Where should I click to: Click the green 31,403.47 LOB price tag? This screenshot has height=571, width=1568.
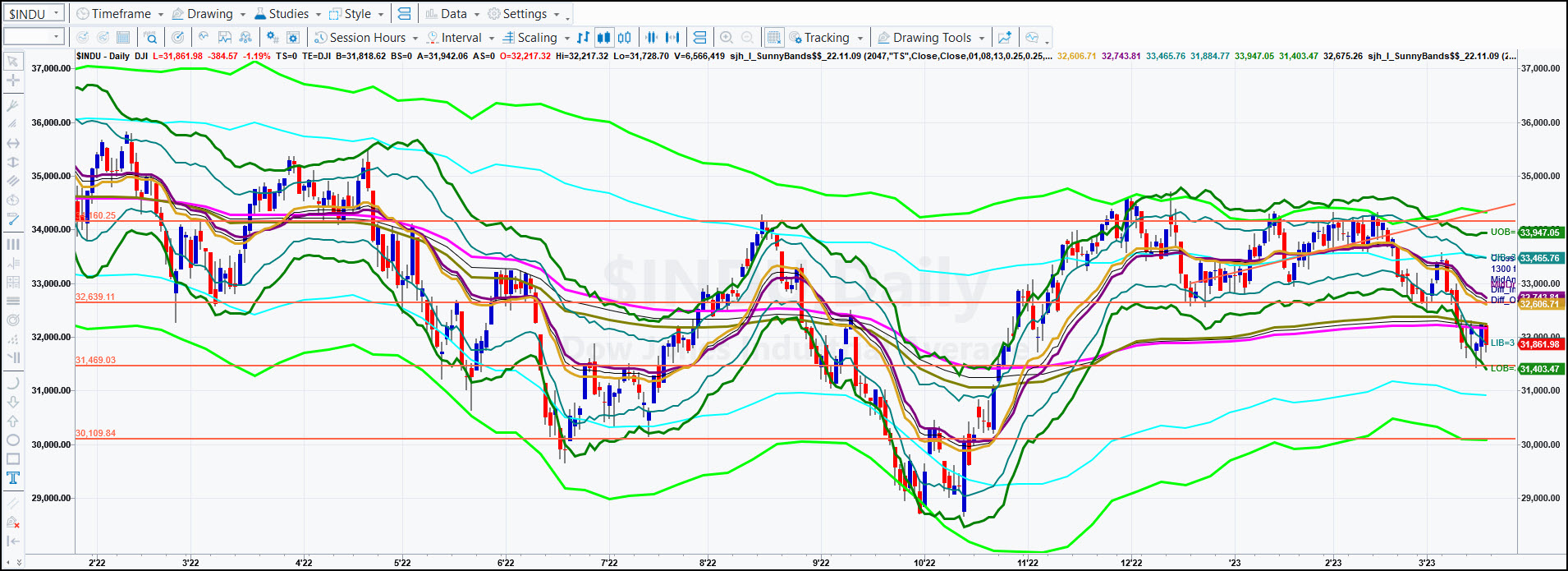pos(1542,369)
